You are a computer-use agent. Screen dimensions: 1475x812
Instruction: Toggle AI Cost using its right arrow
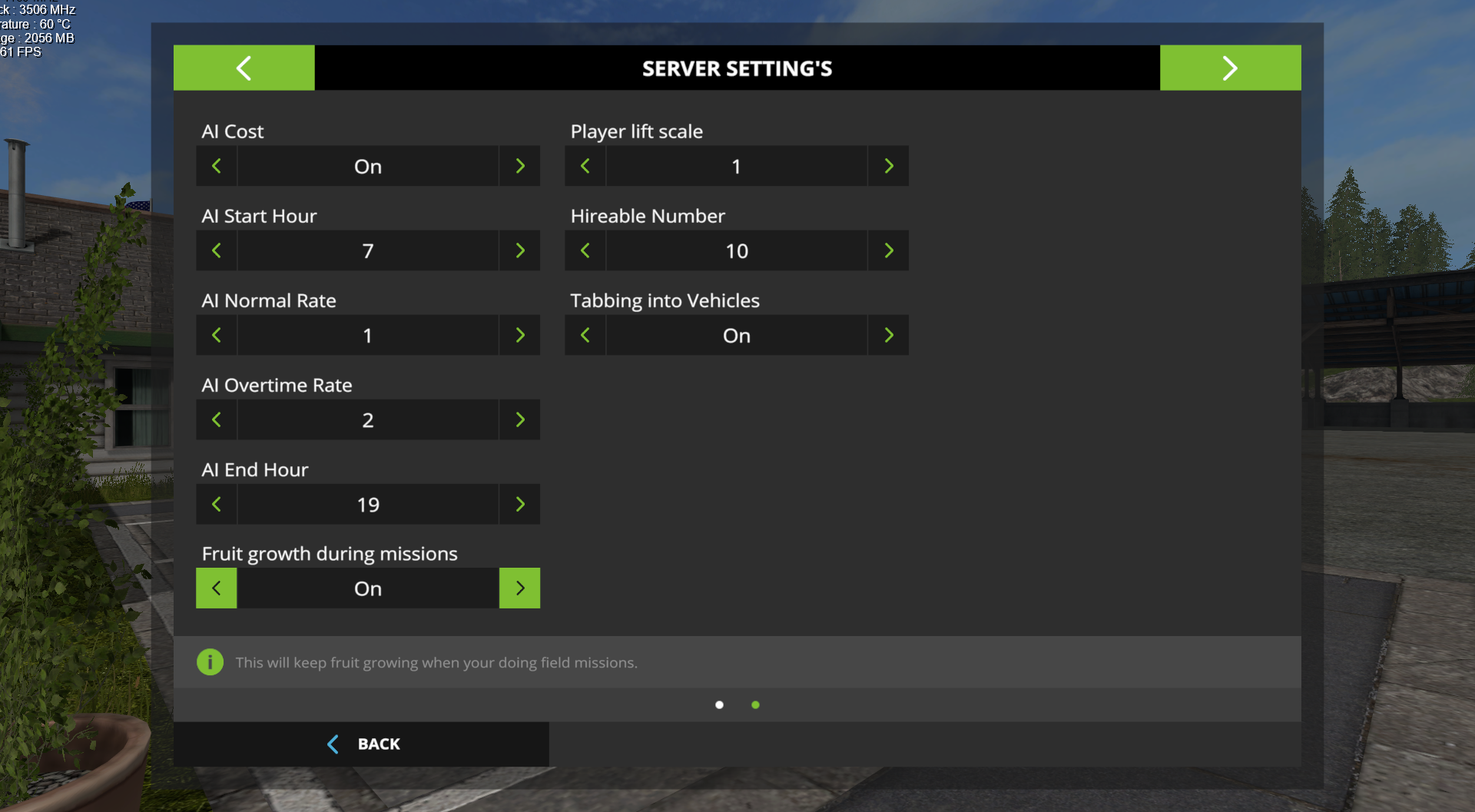(x=520, y=166)
